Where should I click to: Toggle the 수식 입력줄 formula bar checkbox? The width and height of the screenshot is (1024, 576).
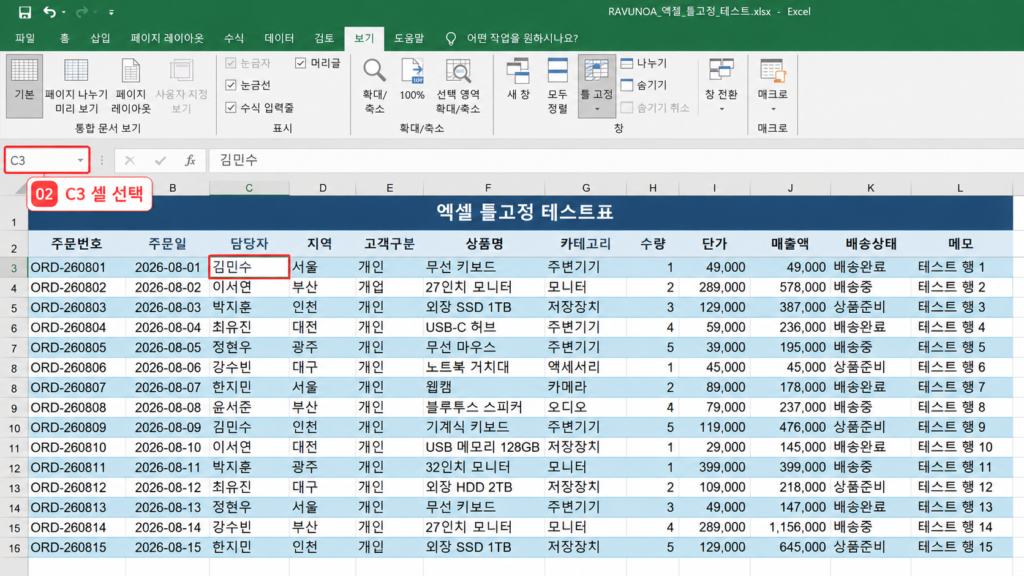click(231, 107)
